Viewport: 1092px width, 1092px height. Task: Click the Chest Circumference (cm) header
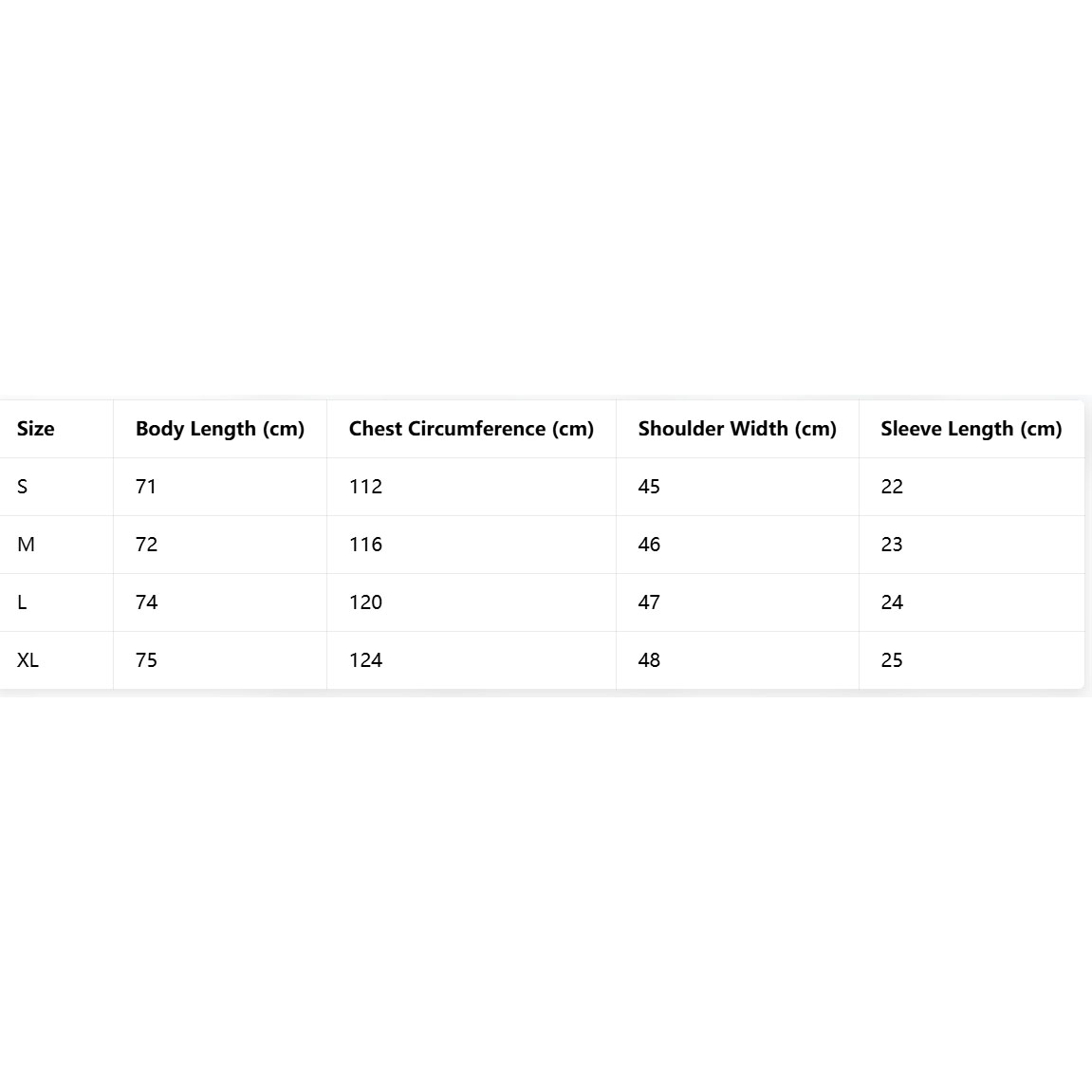point(472,429)
